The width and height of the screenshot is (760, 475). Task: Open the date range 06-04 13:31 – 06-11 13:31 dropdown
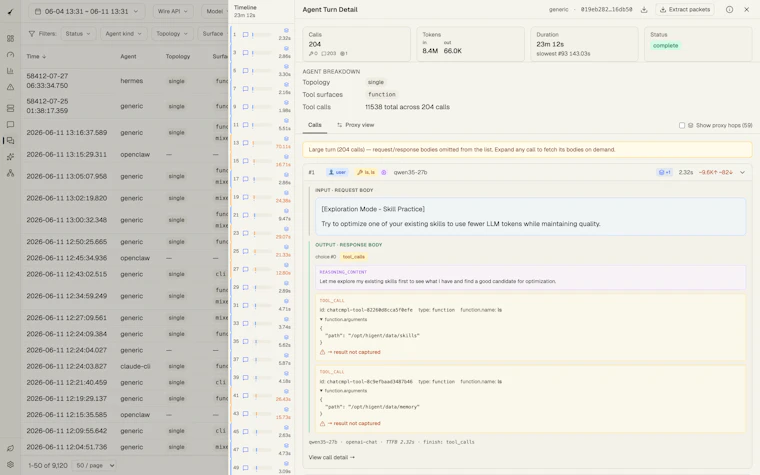[86, 11]
